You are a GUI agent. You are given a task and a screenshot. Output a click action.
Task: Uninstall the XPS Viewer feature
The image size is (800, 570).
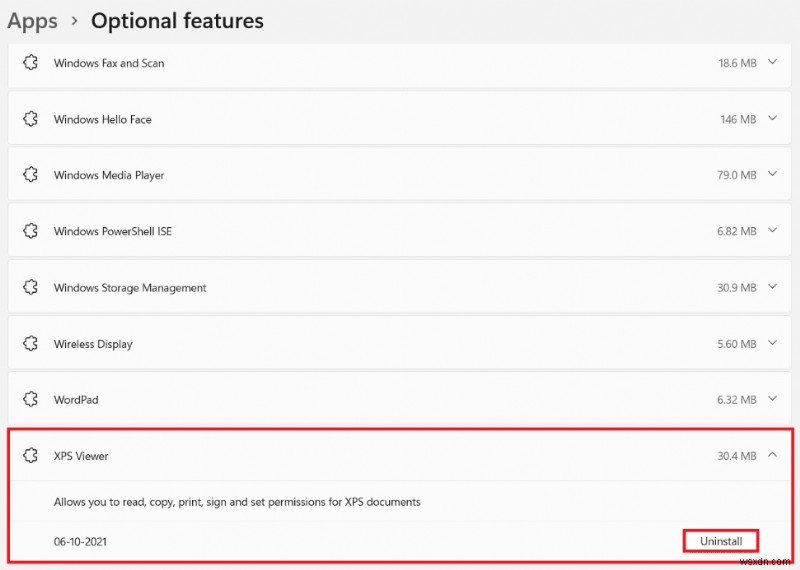click(x=720, y=541)
